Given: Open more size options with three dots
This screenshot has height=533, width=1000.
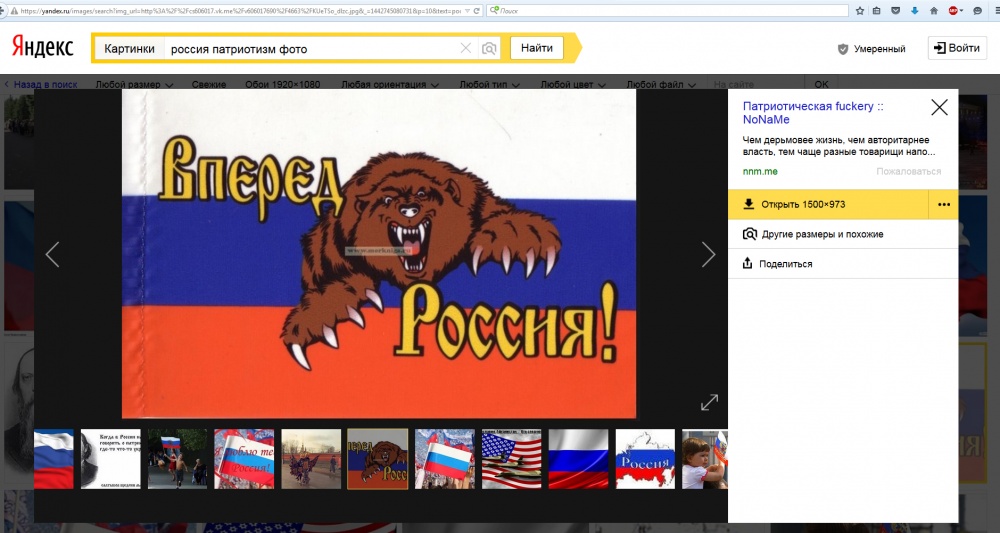Looking at the screenshot, I should coord(944,204).
